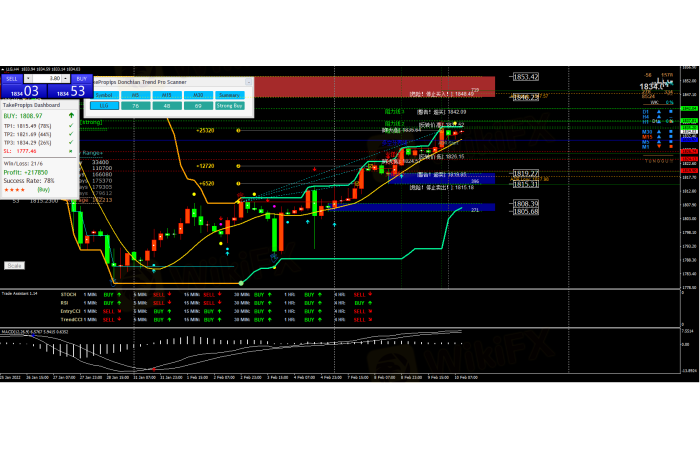
Task: Increase lot size with the stepper arrows
Action: (x=65, y=76)
